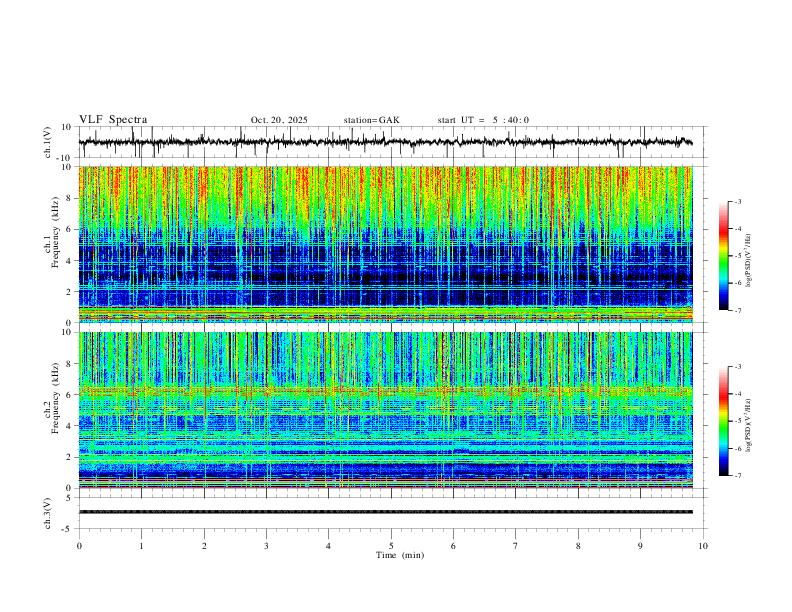Viewport: 792px width, 612px height.
Task: Click inside the ch.1 spectrogram panel
Action: pos(386,244)
